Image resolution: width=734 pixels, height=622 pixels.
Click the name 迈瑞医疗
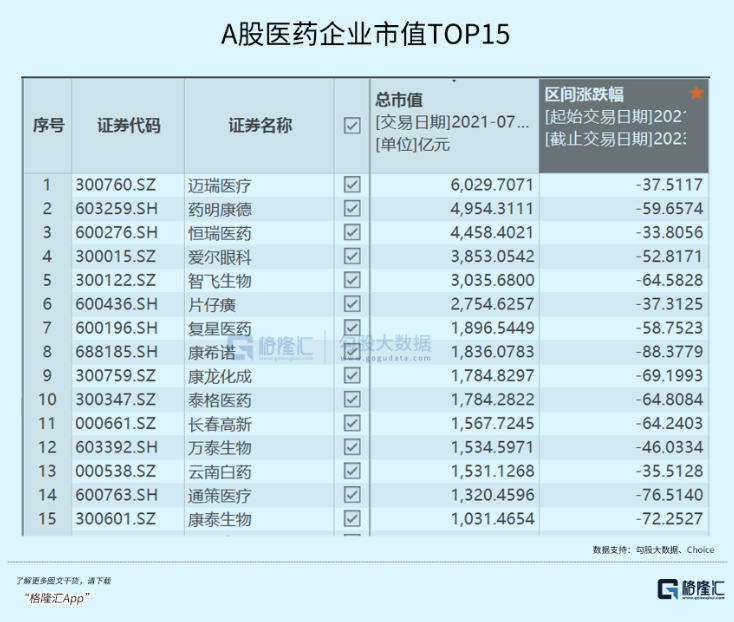pos(220,186)
